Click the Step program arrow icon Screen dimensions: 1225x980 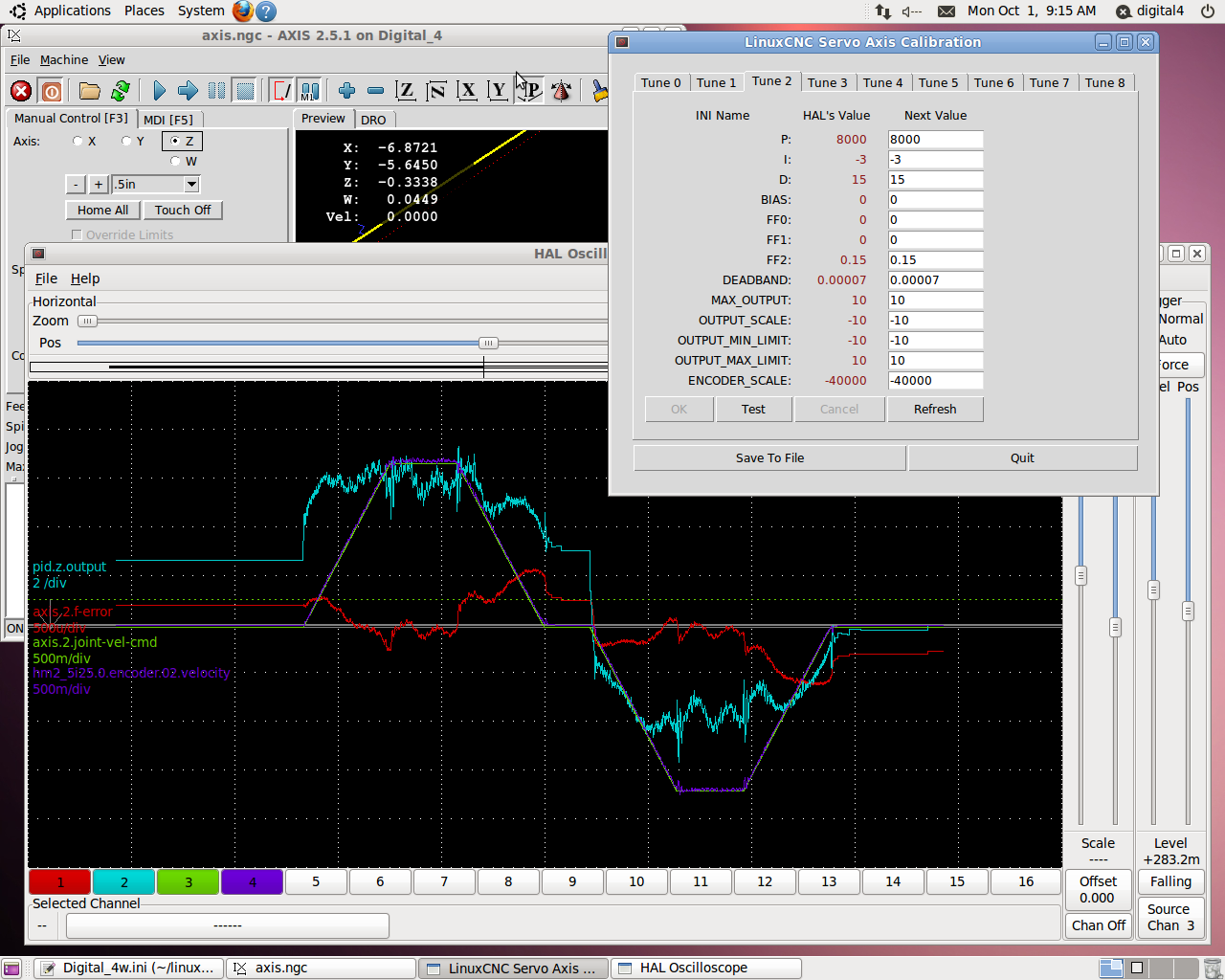188,91
